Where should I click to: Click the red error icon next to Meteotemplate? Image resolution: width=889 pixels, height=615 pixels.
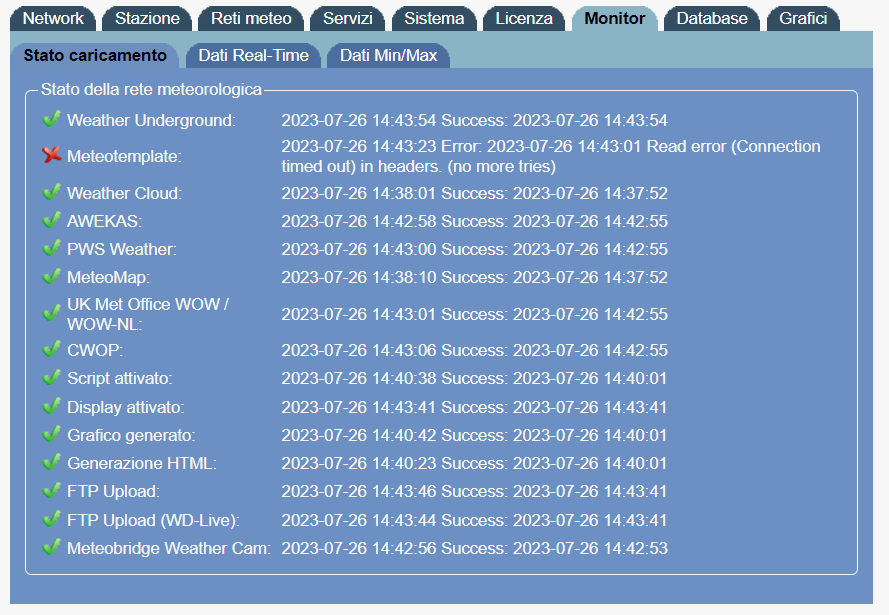pos(51,156)
